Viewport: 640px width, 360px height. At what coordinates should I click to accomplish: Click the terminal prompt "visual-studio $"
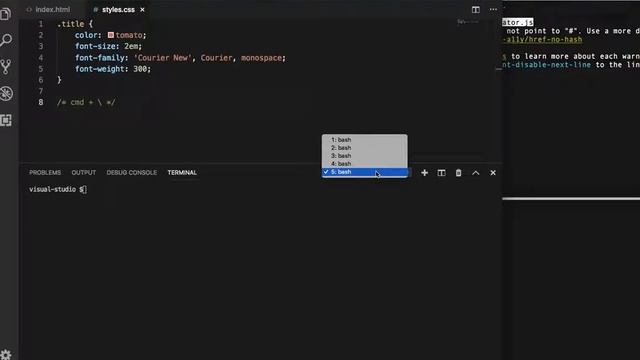tap(56, 189)
